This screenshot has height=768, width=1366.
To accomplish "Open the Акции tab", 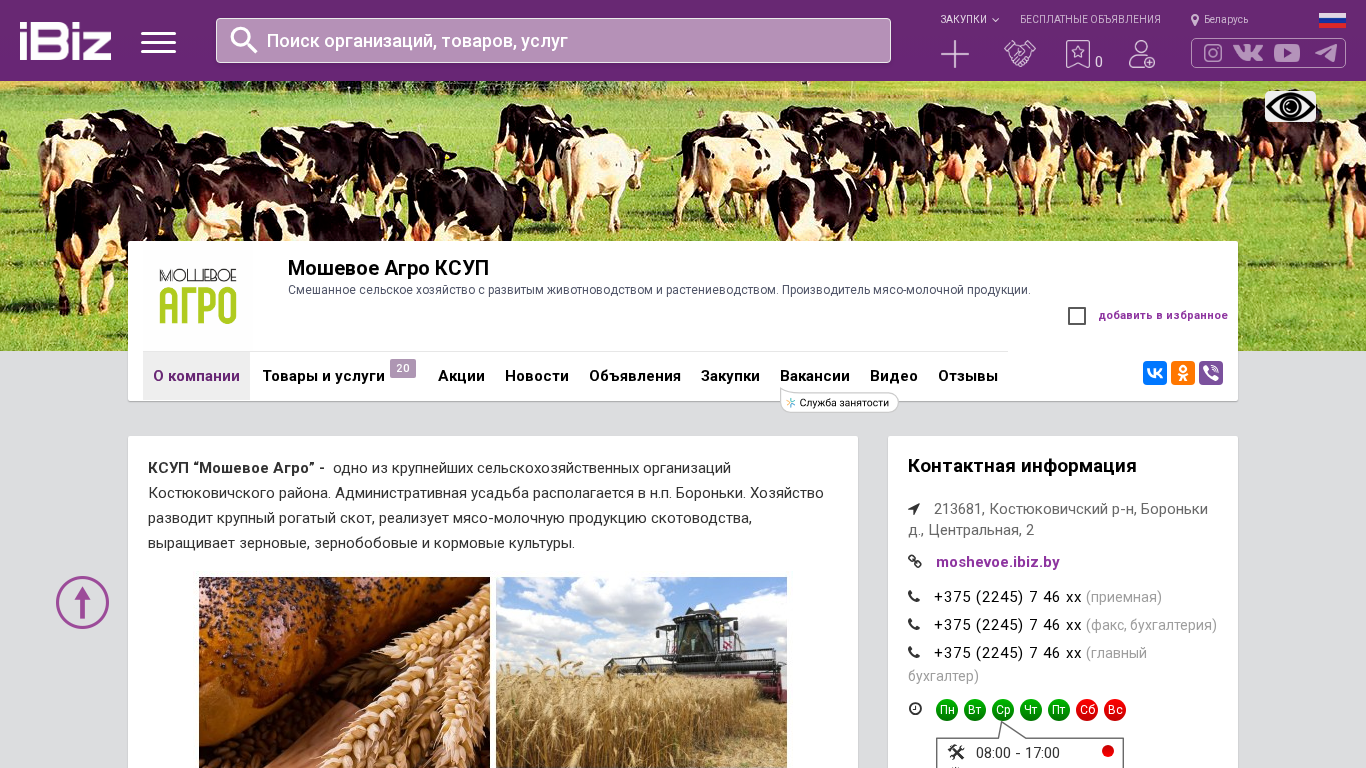I will pyautogui.click(x=461, y=376).
